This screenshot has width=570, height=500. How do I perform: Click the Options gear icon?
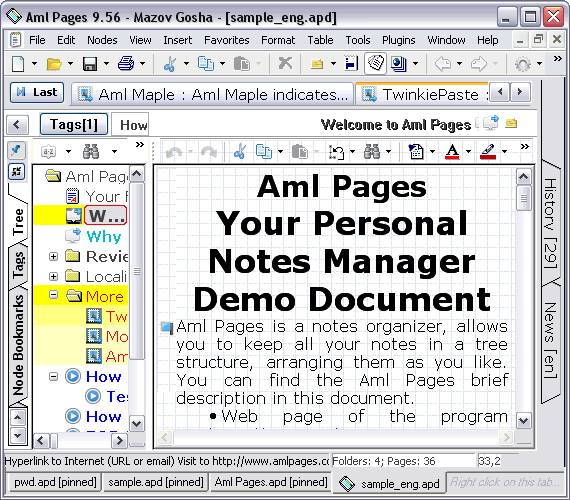(523, 64)
